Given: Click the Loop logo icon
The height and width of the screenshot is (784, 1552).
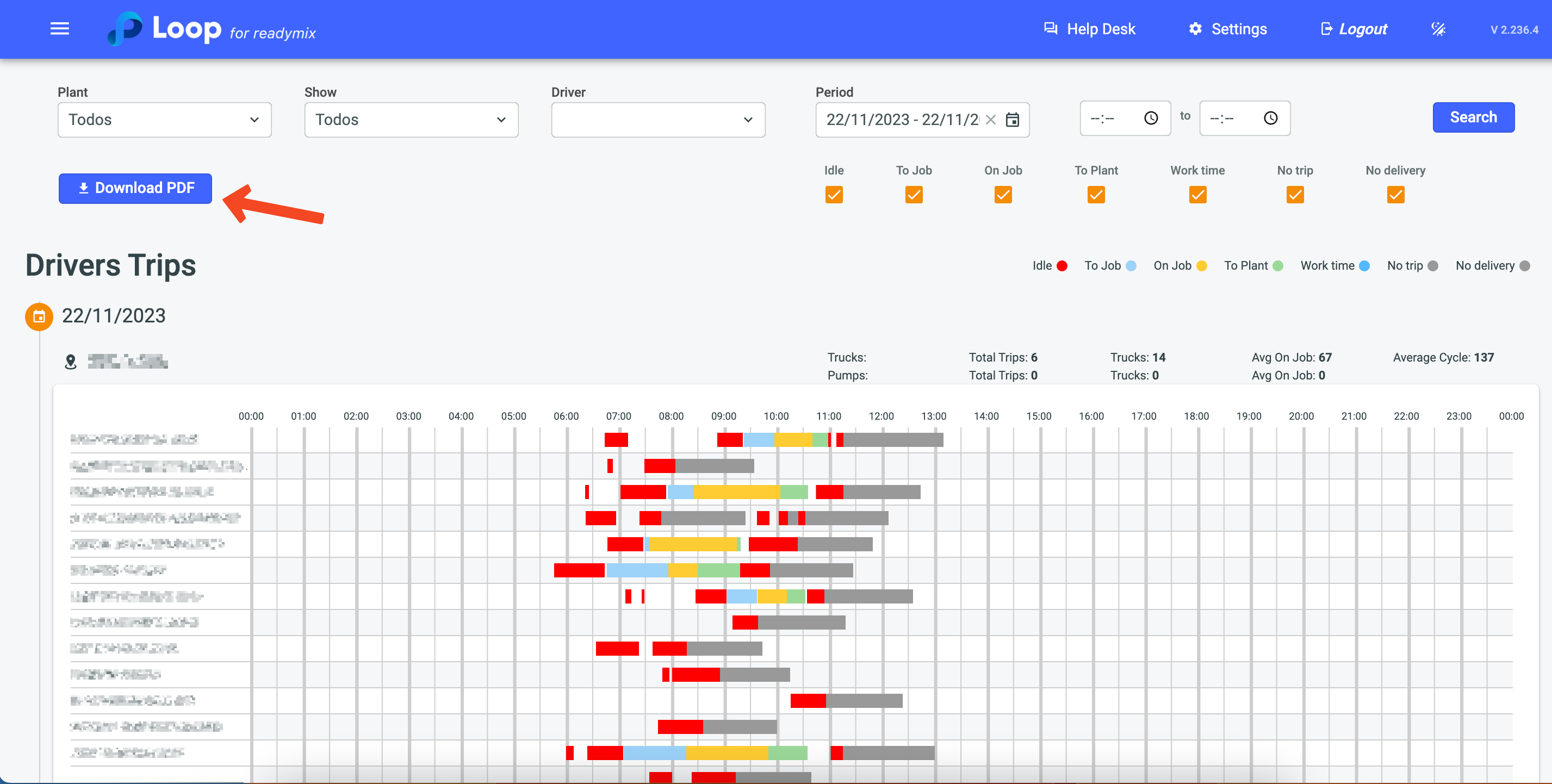Looking at the screenshot, I should tap(125, 28).
